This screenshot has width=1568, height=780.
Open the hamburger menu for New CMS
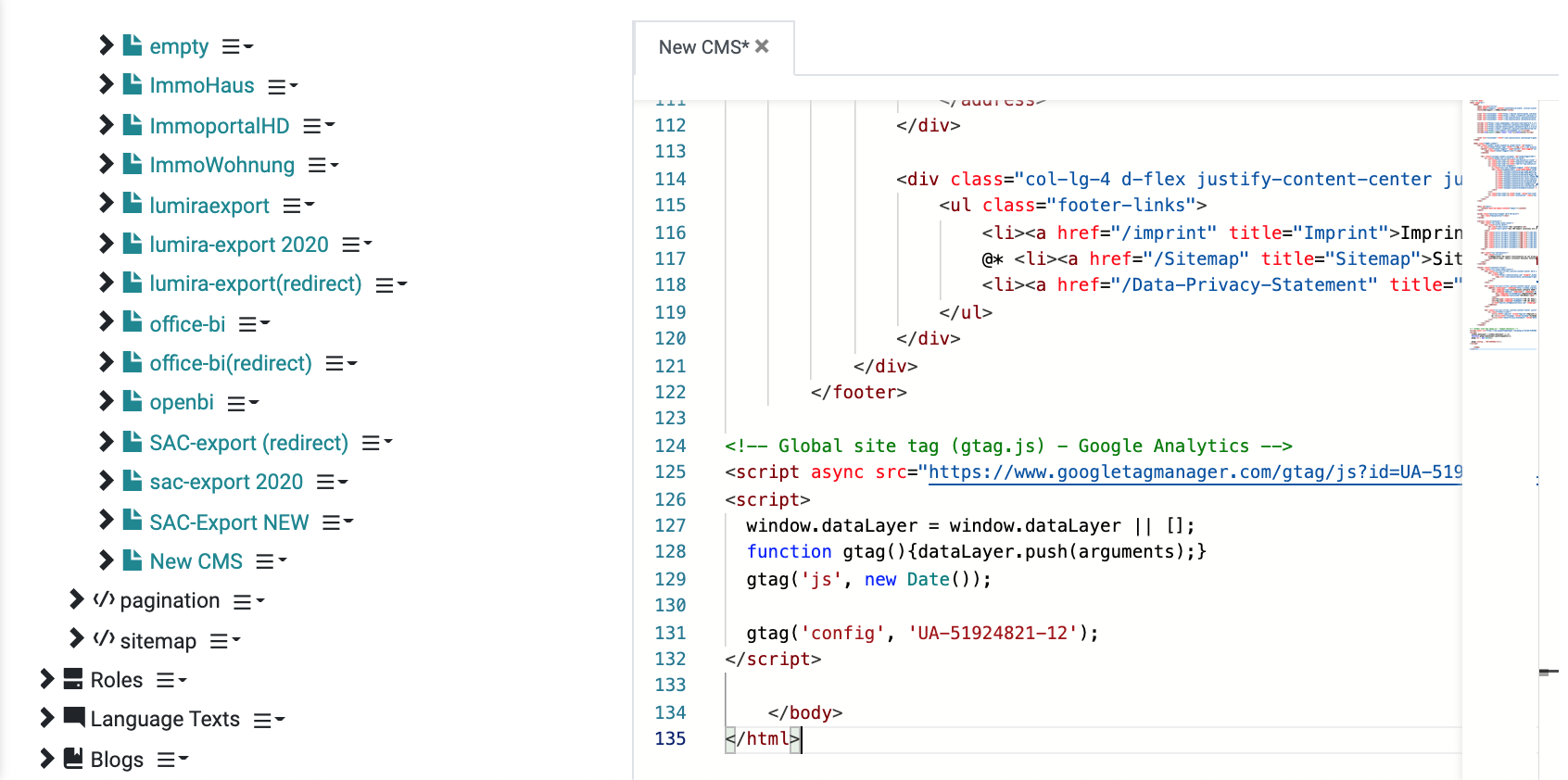point(272,561)
